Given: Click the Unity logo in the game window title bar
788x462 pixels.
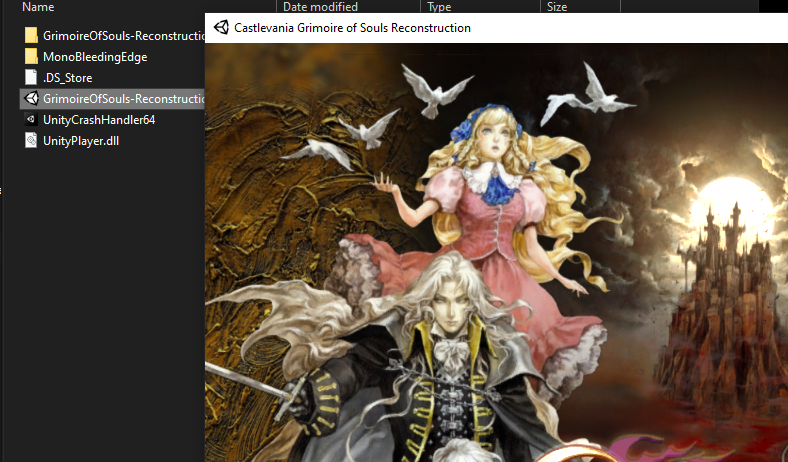Looking at the screenshot, I should point(221,27).
